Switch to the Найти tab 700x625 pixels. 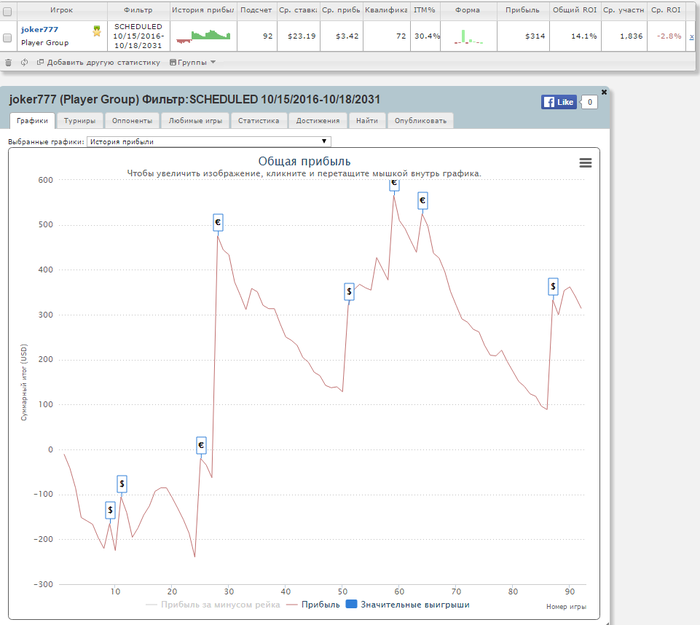pos(367,121)
